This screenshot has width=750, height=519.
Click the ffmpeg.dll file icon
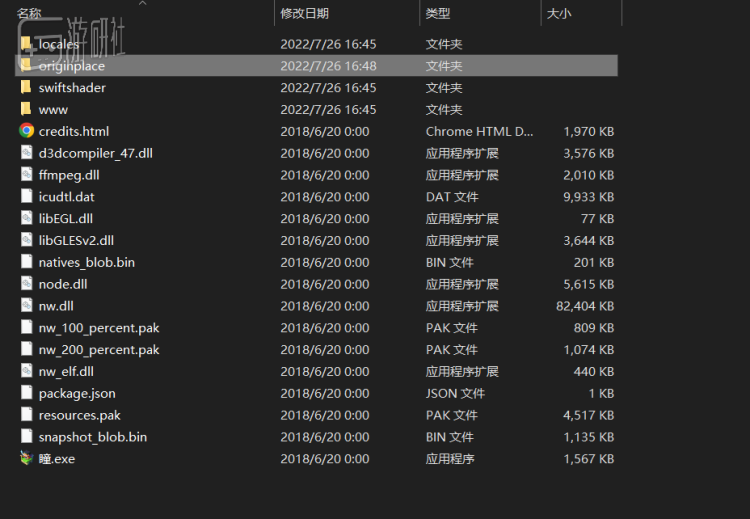coord(26,175)
